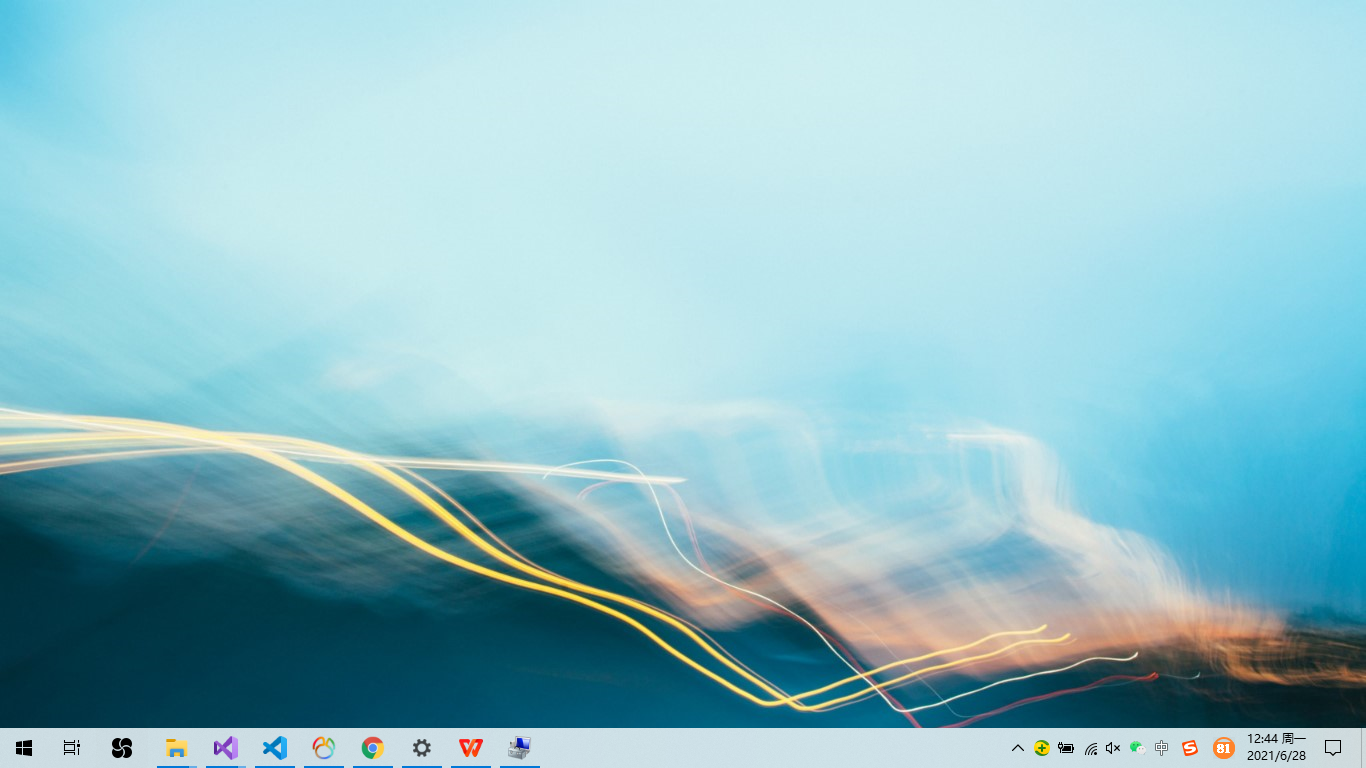1366x768 pixels.
Task: Open the Sogou input method tray icon
Action: coord(1190,748)
